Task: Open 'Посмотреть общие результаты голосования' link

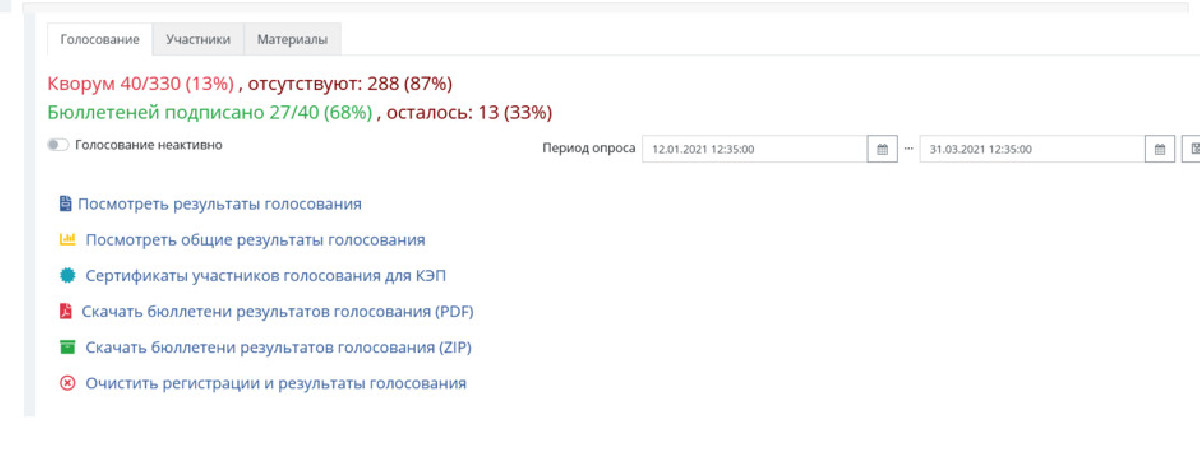Action: (x=256, y=240)
